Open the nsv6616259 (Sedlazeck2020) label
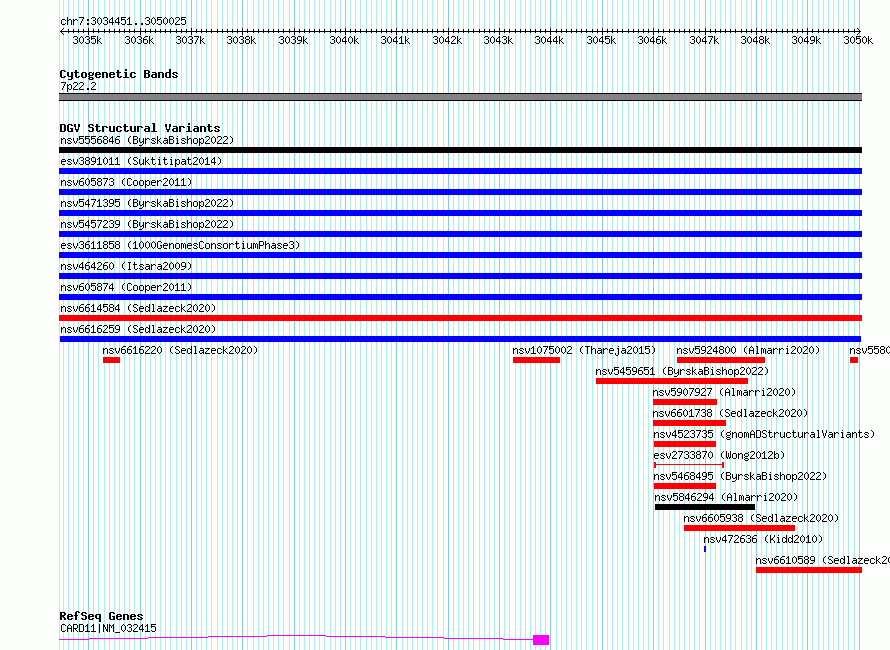The image size is (890, 650). click(138, 329)
